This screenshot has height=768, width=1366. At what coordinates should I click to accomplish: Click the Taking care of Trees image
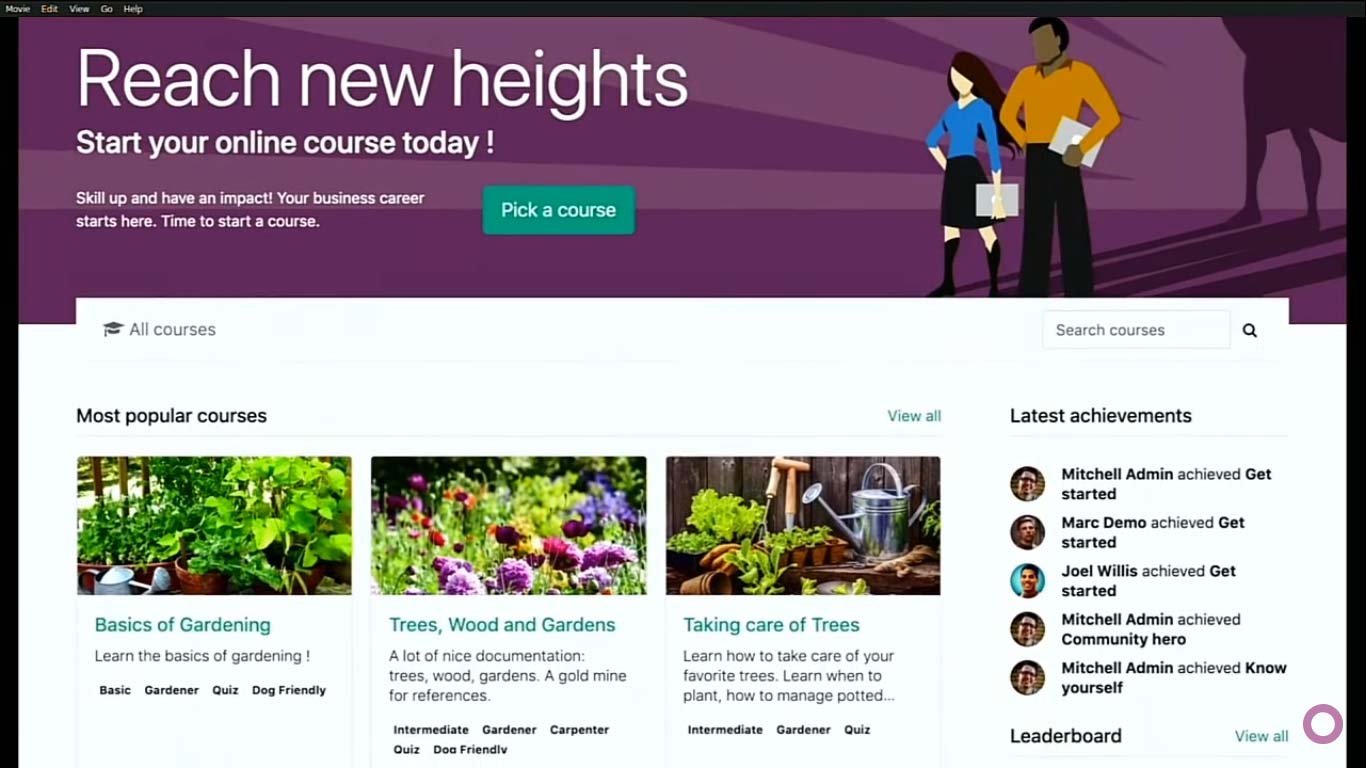pyautogui.click(x=803, y=526)
